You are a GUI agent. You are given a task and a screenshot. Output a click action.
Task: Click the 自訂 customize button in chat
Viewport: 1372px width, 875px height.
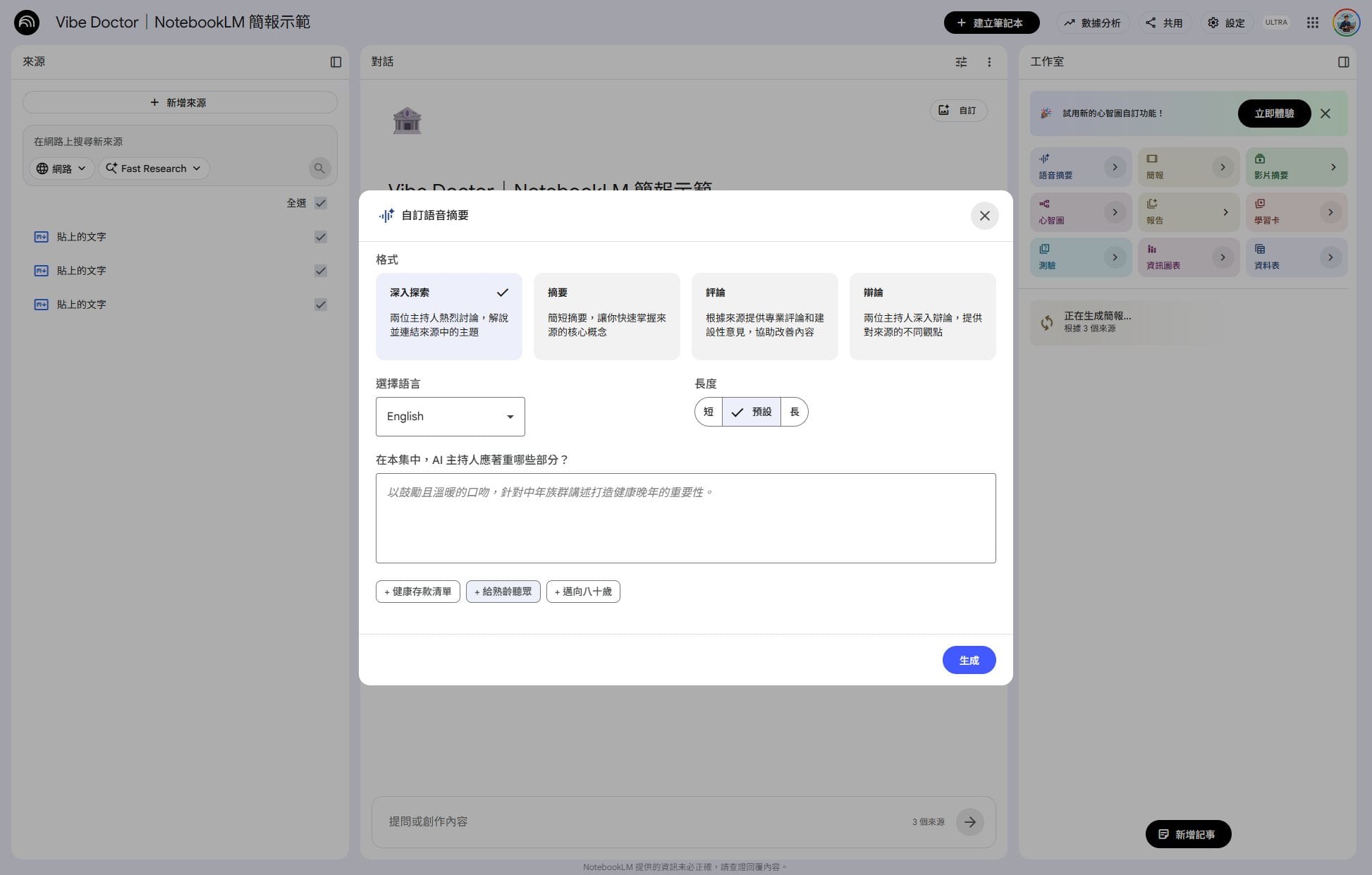(958, 111)
